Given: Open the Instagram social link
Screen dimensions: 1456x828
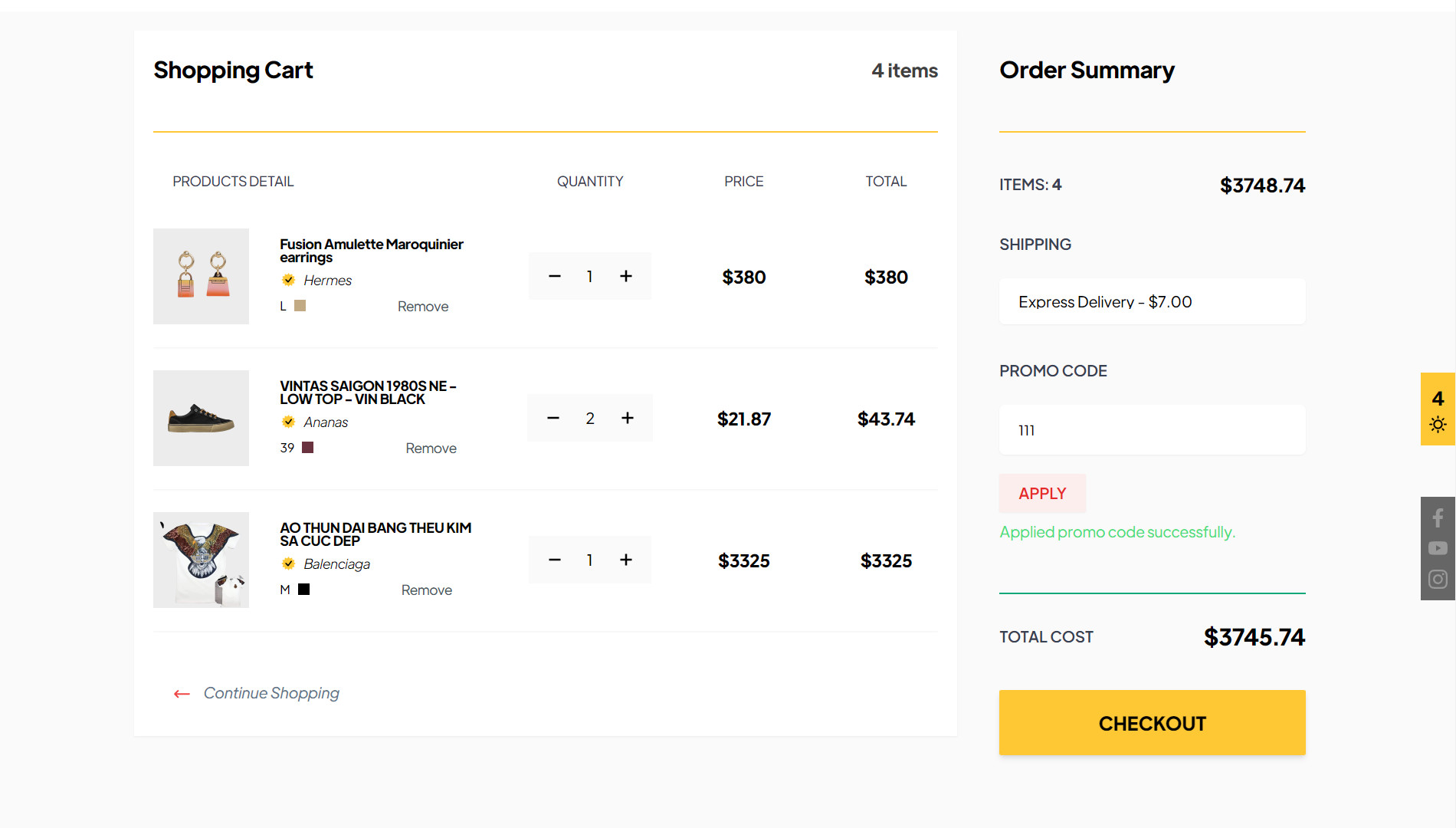Looking at the screenshot, I should (1438, 579).
